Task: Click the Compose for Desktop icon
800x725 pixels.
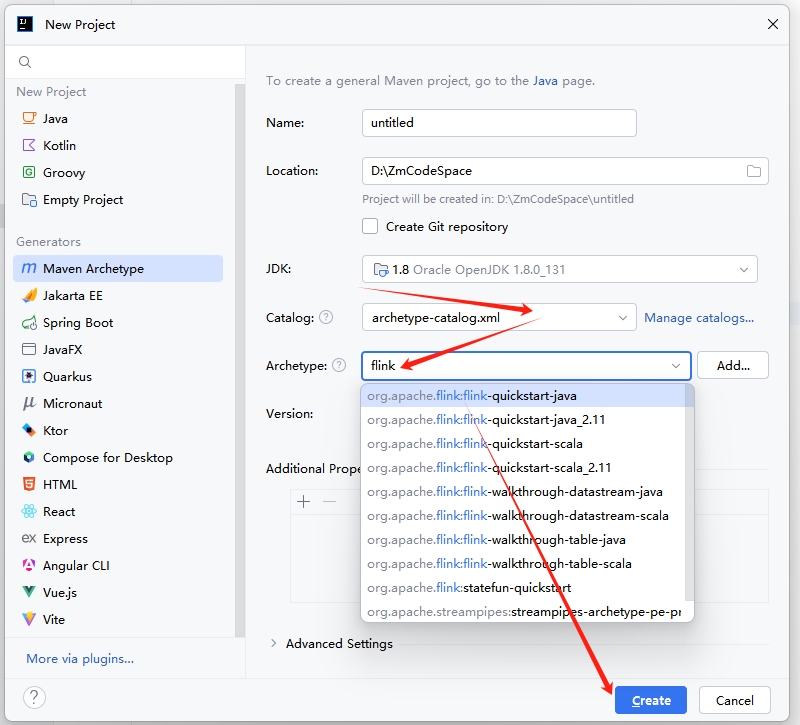Action: point(29,458)
